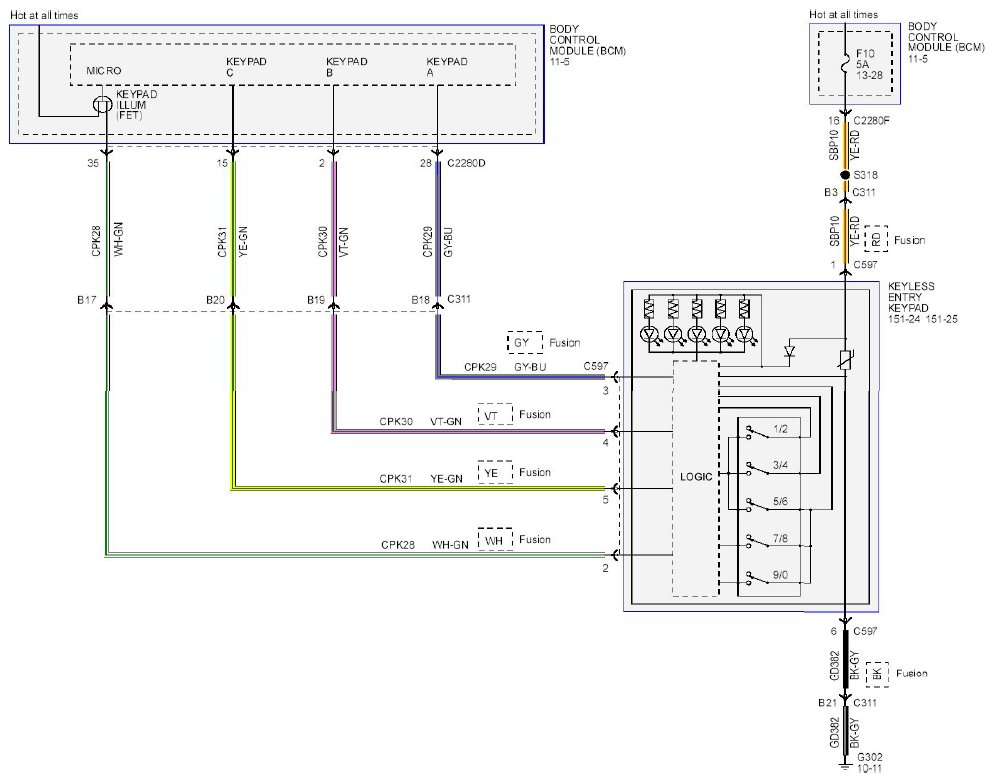Click the 7/8 keypad switch symbol
Image resolution: width=994 pixels, height=782 pixels.
[x=756, y=542]
